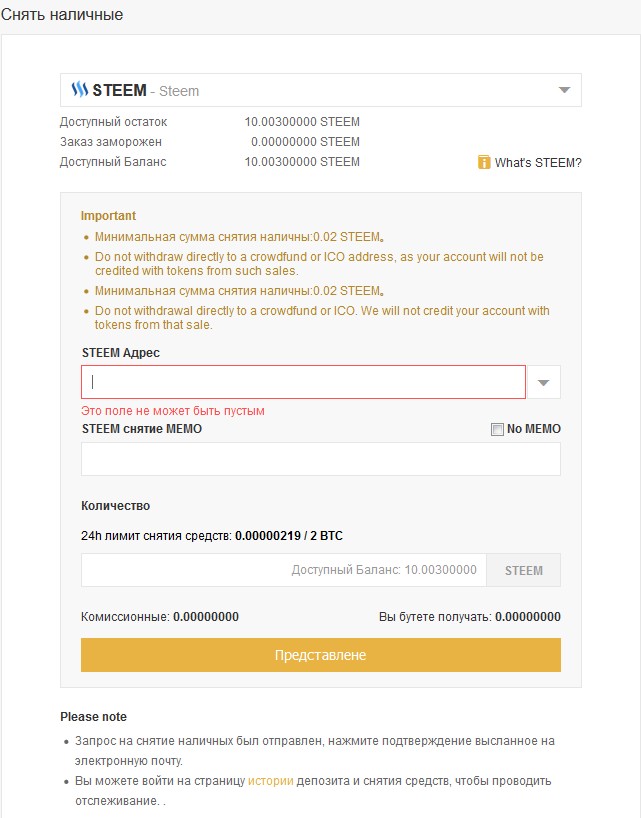Click the Steem logo icon in coin selector
Image resolution: width=641 pixels, height=818 pixels.
(79, 90)
